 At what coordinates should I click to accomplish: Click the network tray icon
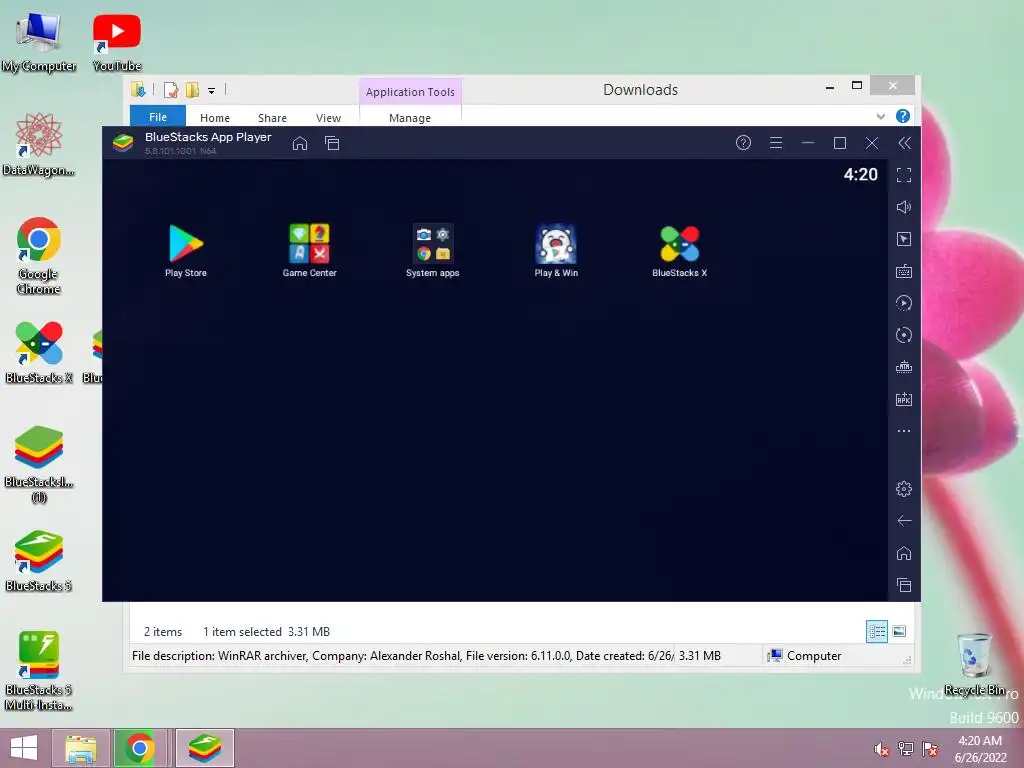click(906, 749)
